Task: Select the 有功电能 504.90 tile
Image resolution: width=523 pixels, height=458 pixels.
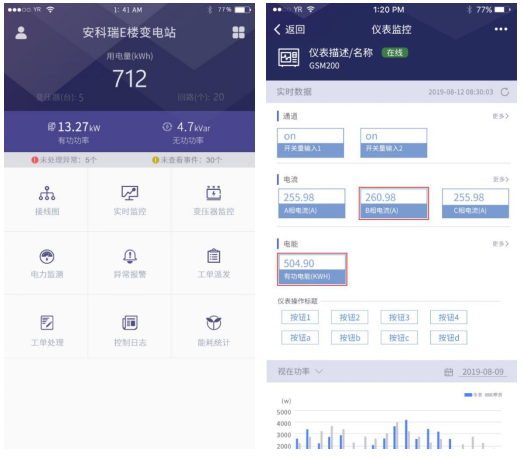Action: click(x=312, y=269)
